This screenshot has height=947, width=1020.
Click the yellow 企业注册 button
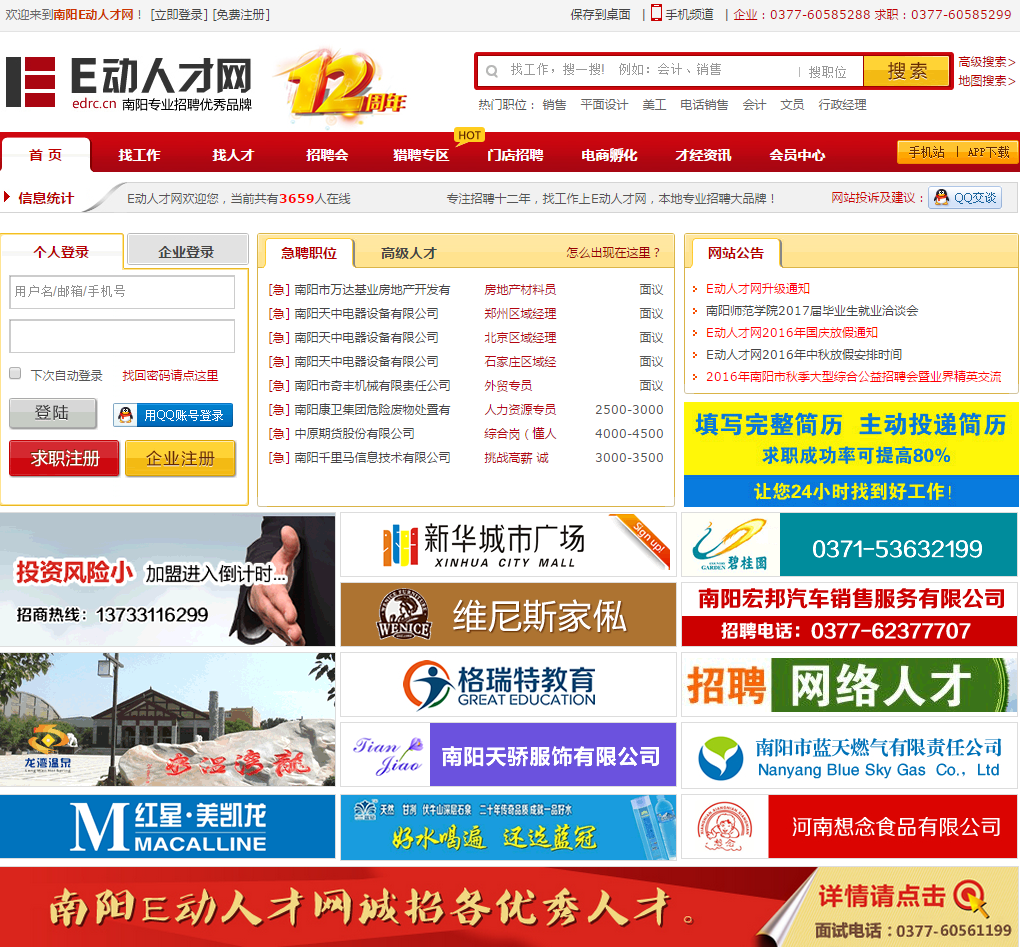[x=180, y=458]
